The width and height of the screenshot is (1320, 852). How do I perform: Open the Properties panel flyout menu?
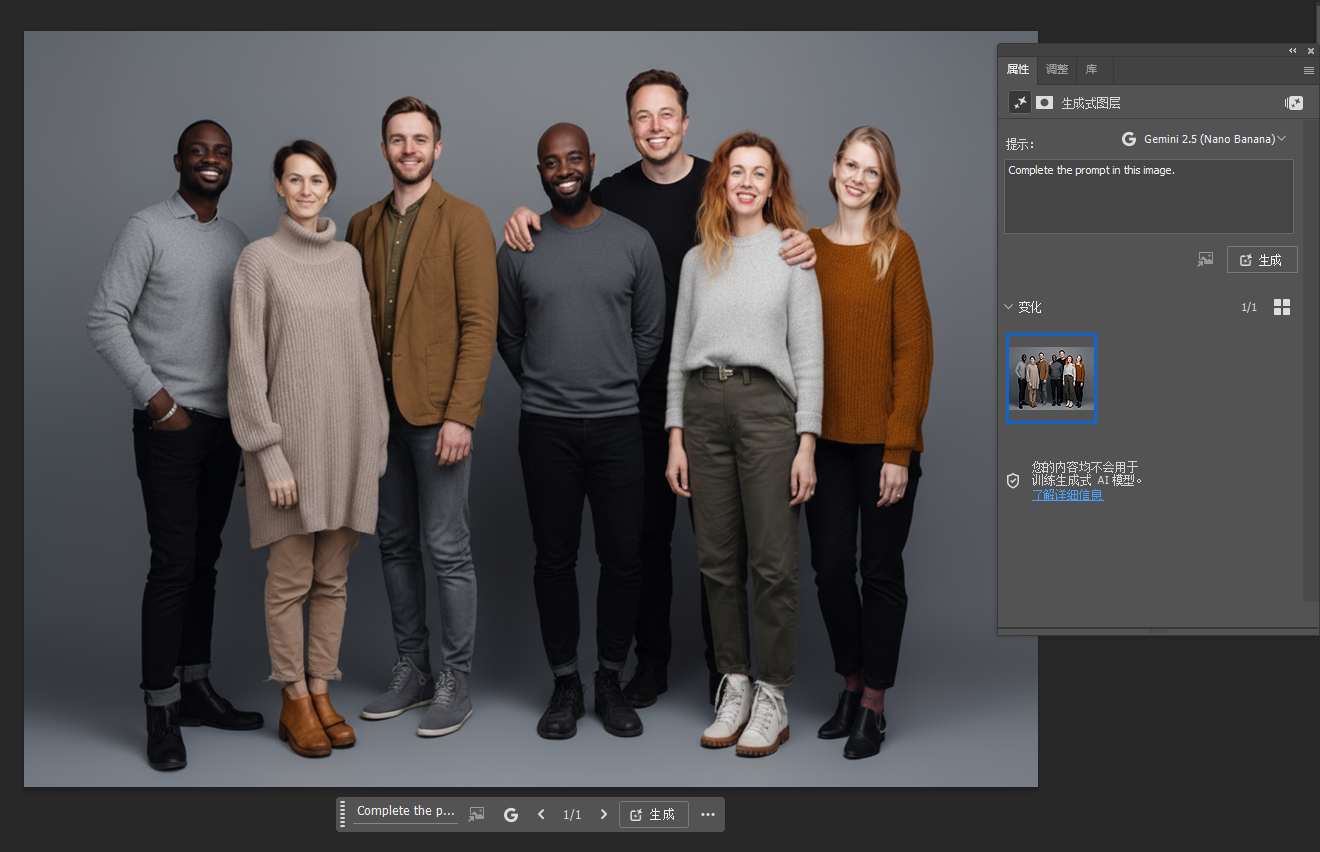[1308, 70]
